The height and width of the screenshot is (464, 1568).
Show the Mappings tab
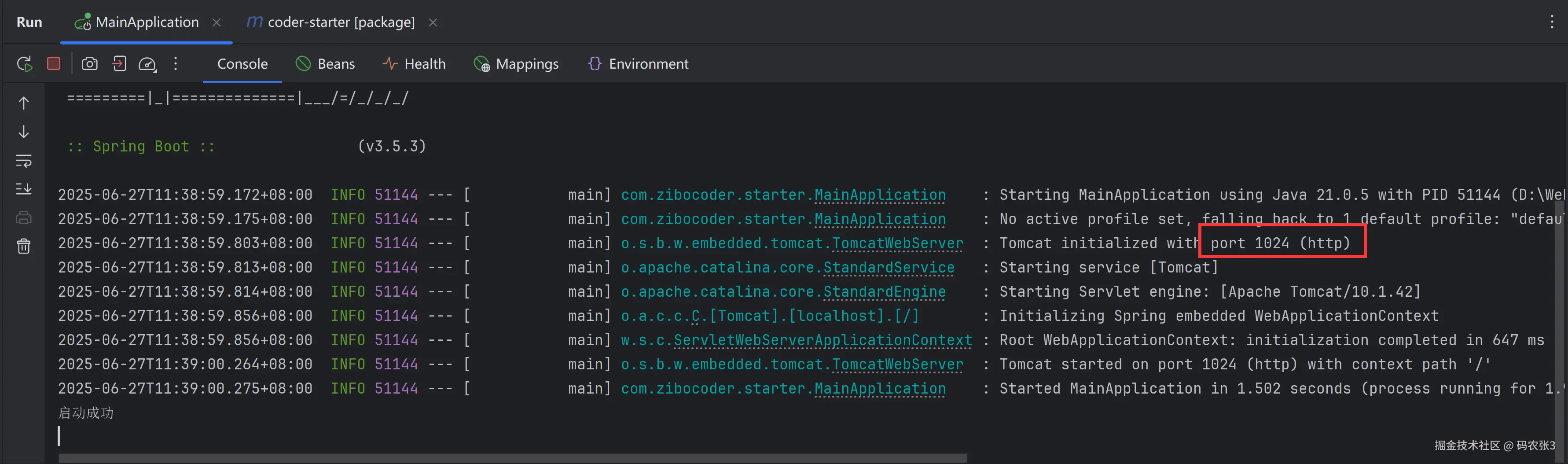pos(516,64)
